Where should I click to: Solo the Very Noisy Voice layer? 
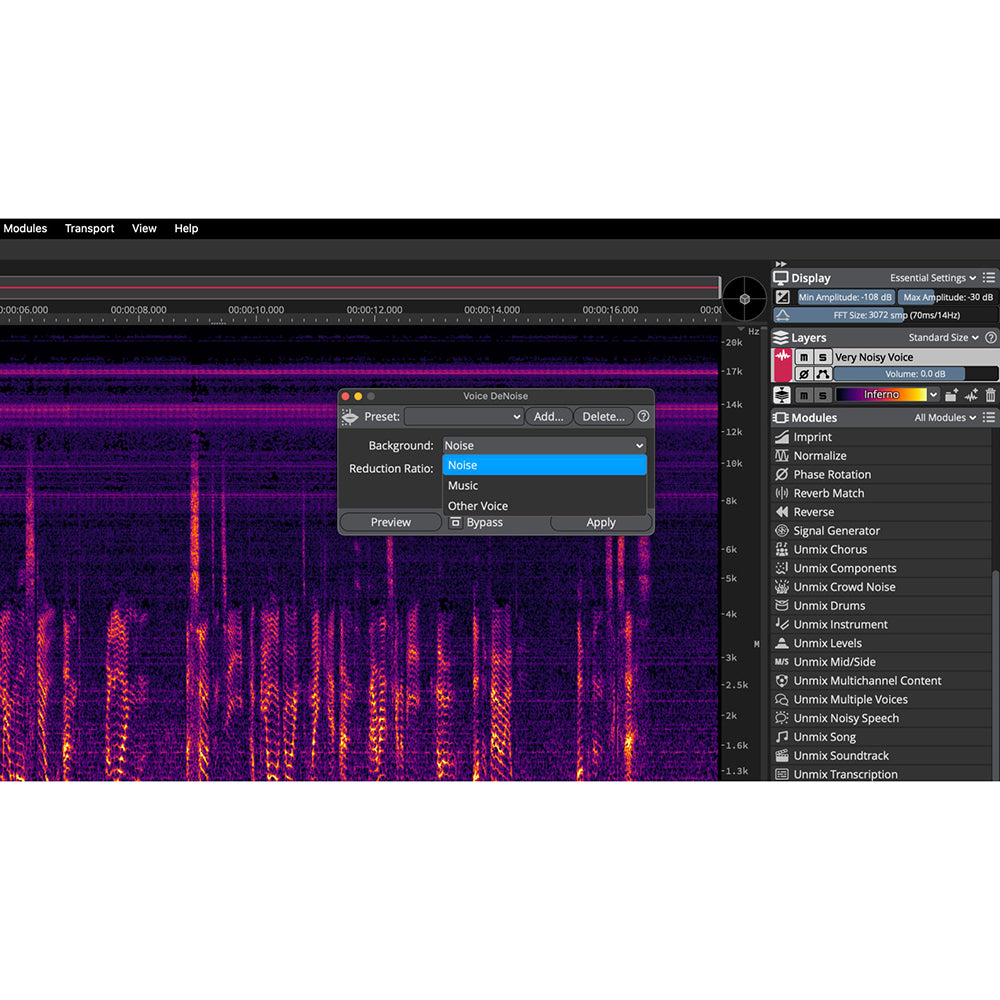coord(822,357)
